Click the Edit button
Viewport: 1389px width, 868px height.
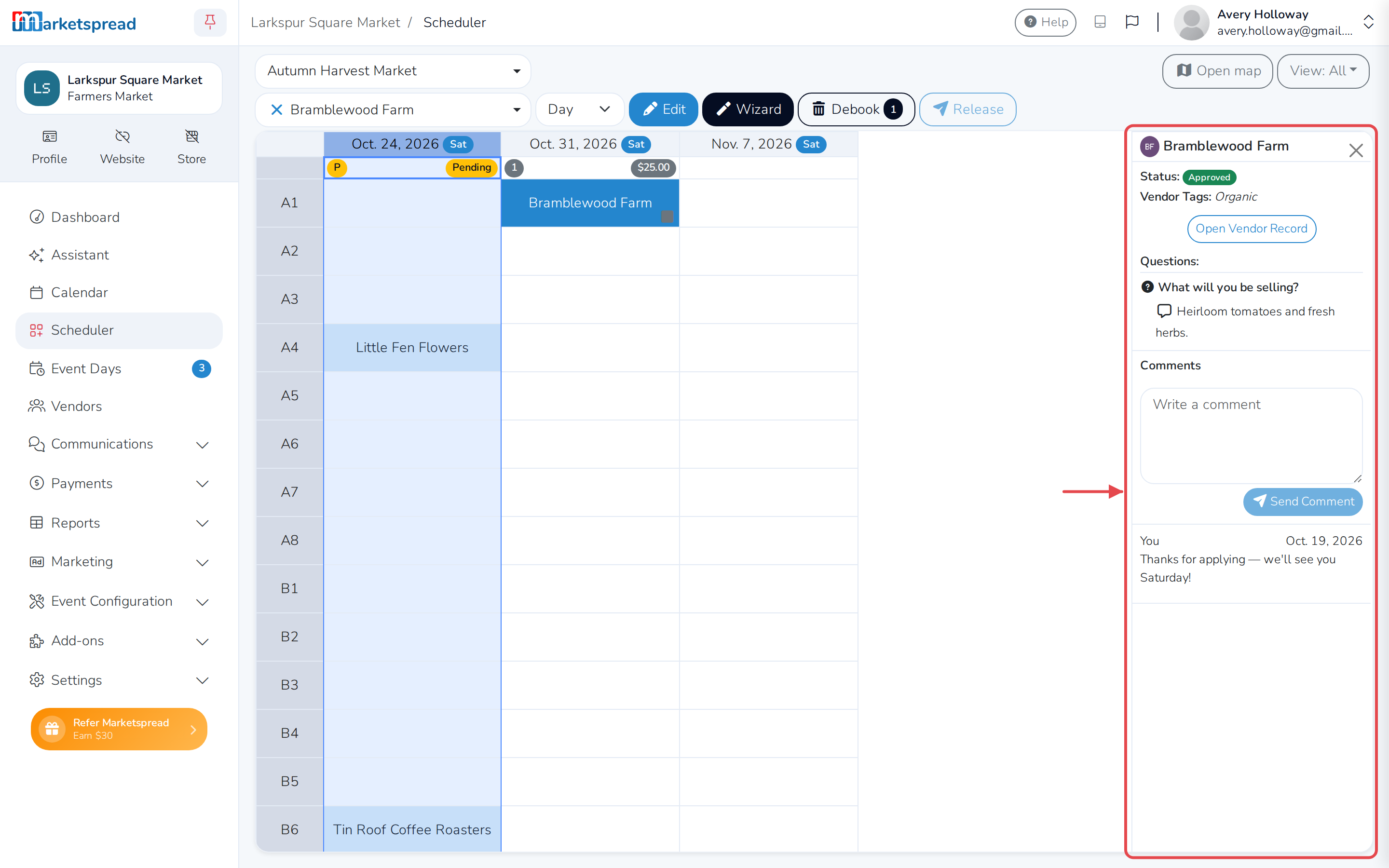tap(664, 109)
